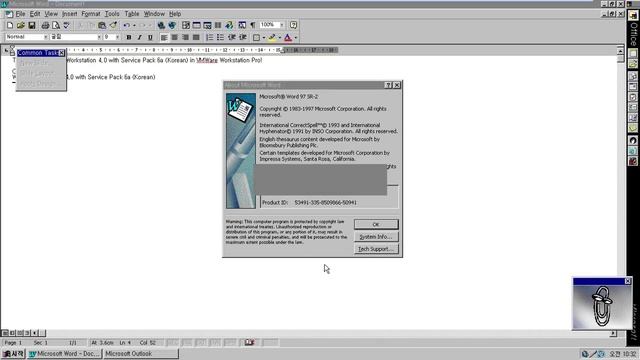Click the Outside Border icon
The width and height of the screenshot is (640, 360).
[x=256, y=38]
